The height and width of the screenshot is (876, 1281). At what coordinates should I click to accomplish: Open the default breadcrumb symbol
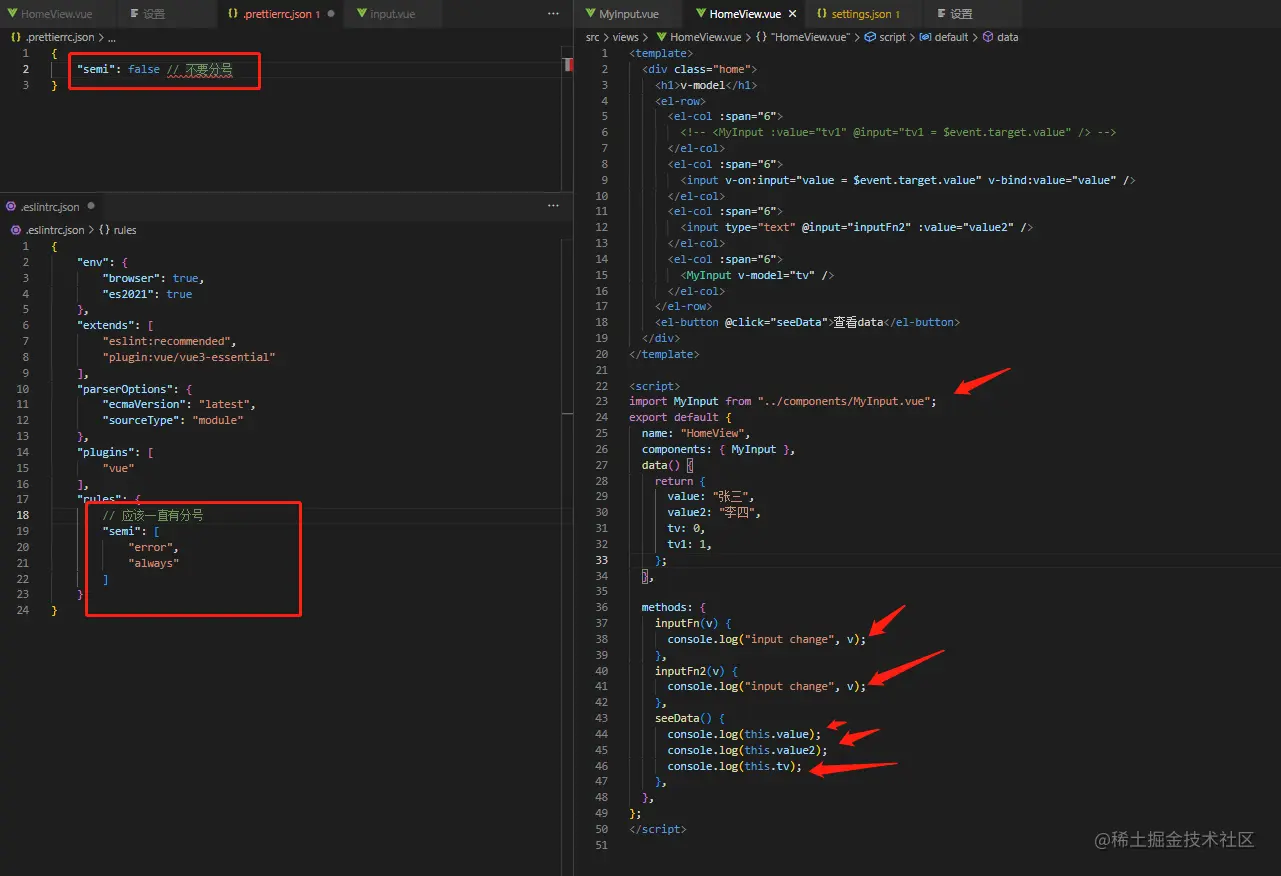click(944, 37)
